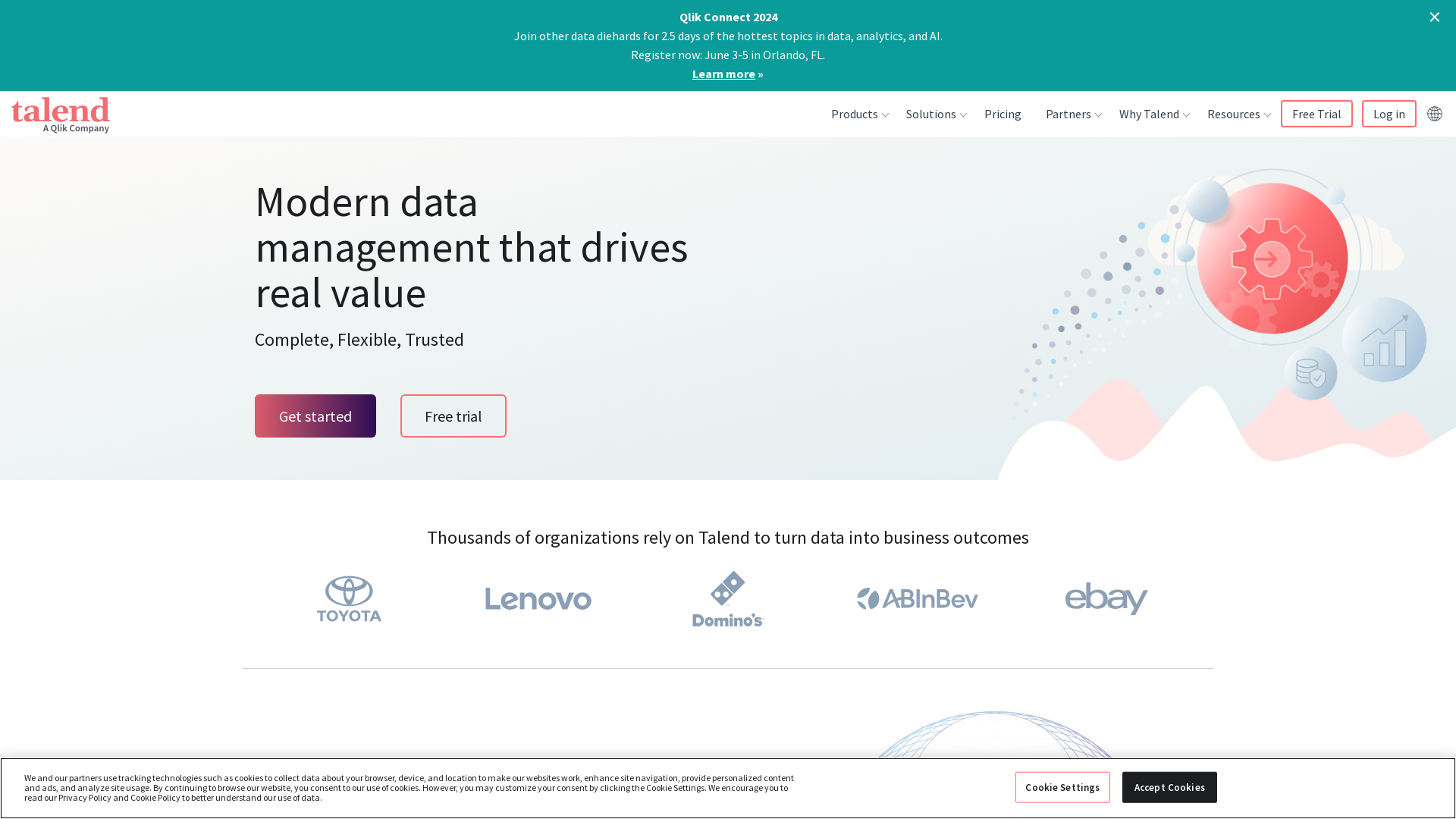
Task: Click Accept Cookies
Action: (x=1169, y=787)
